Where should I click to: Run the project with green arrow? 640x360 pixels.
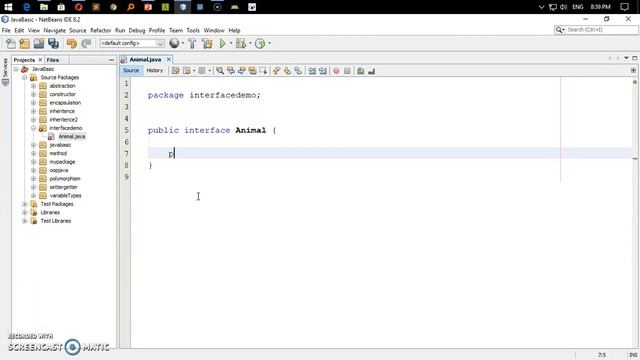point(222,43)
